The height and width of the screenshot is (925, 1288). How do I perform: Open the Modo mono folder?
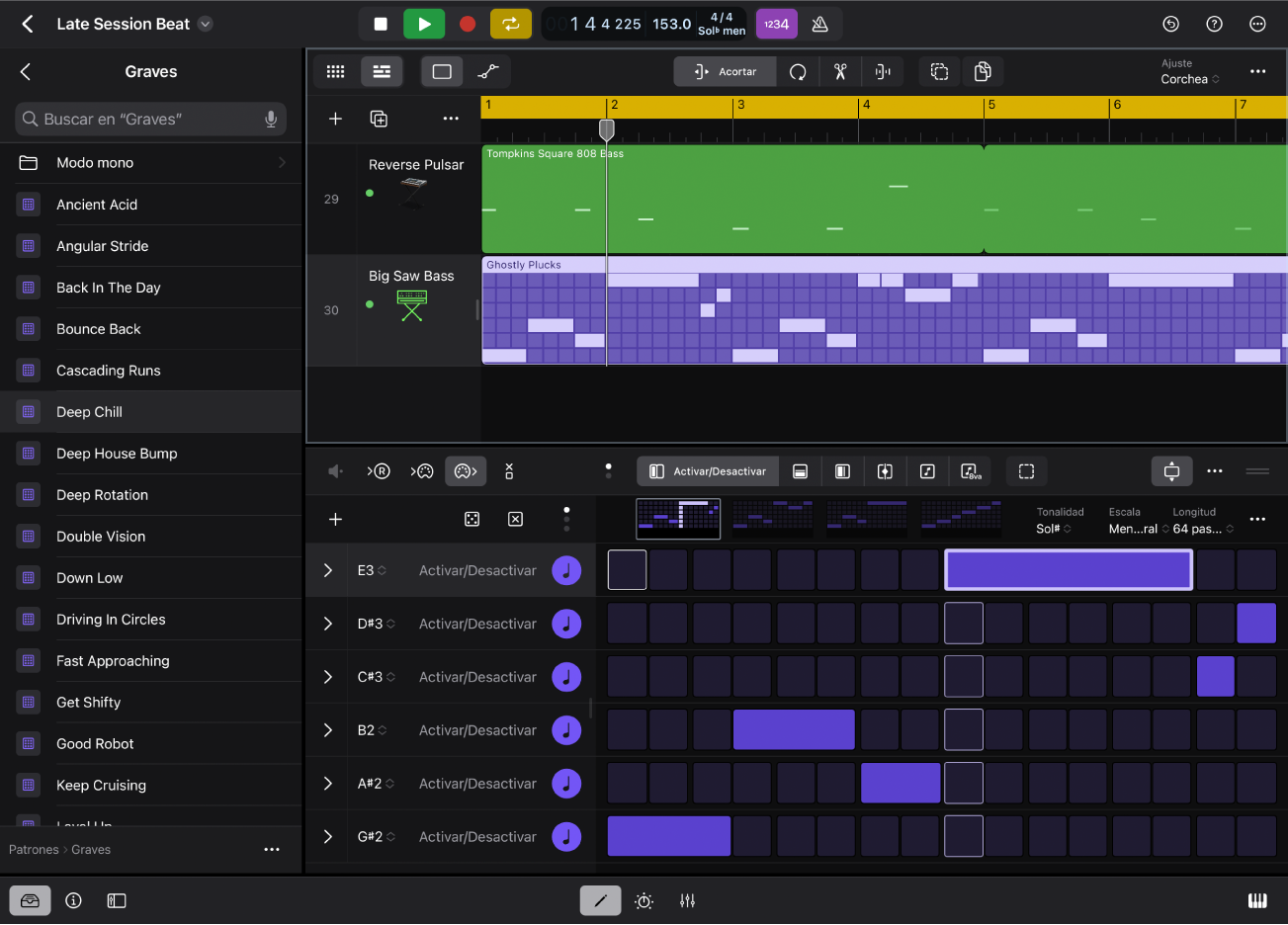150,162
